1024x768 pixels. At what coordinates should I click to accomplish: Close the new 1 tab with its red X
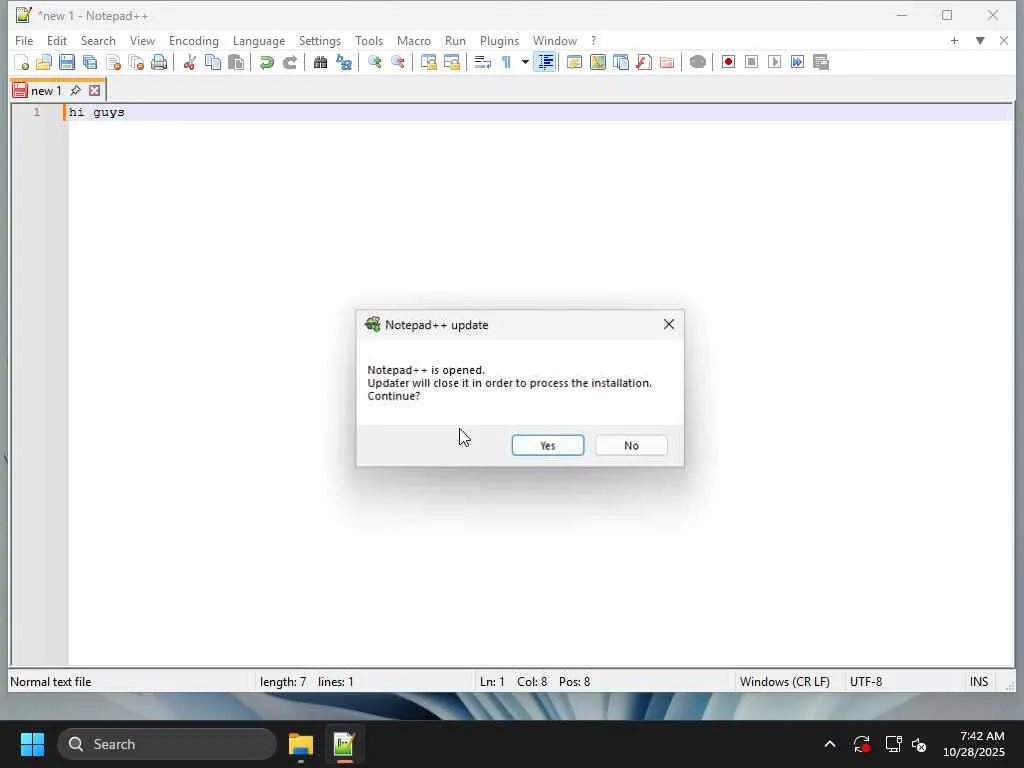[95, 91]
